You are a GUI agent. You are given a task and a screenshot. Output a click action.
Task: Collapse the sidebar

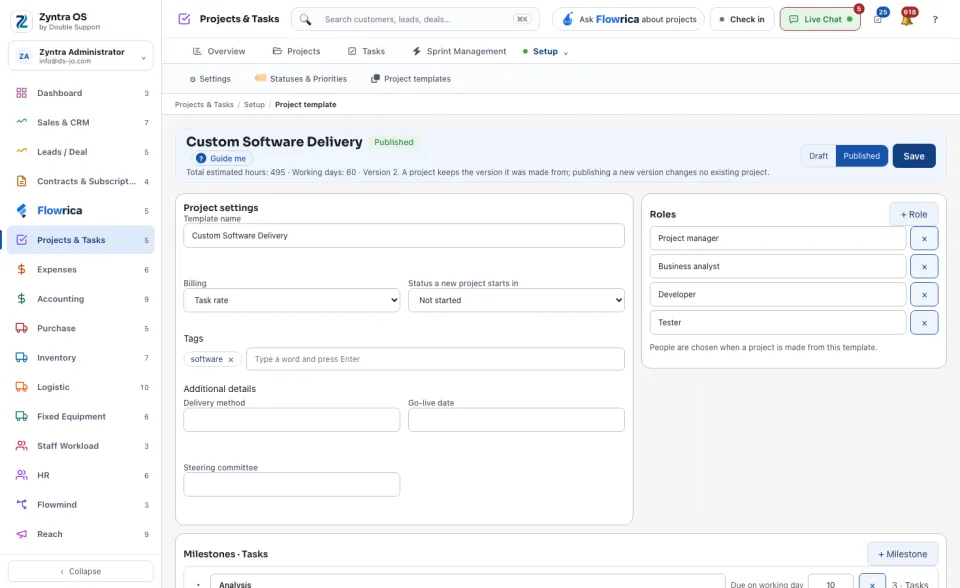(81, 571)
